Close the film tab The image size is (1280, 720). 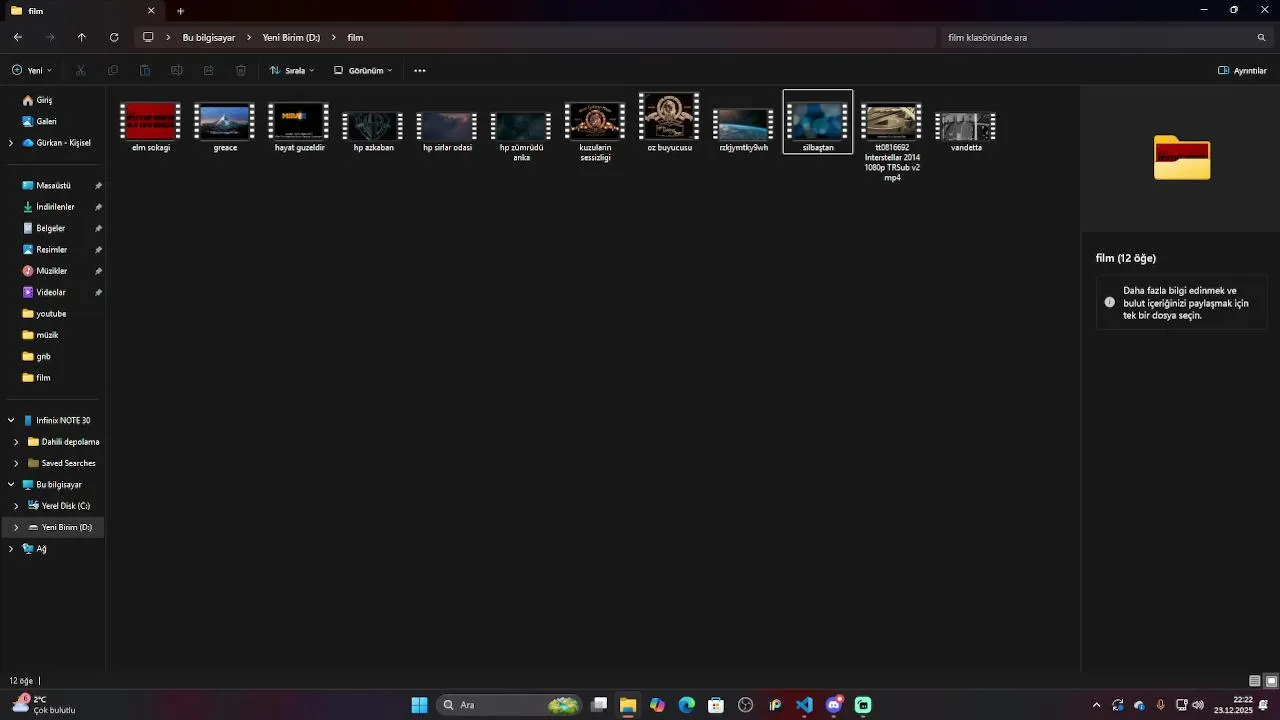pos(151,11)
